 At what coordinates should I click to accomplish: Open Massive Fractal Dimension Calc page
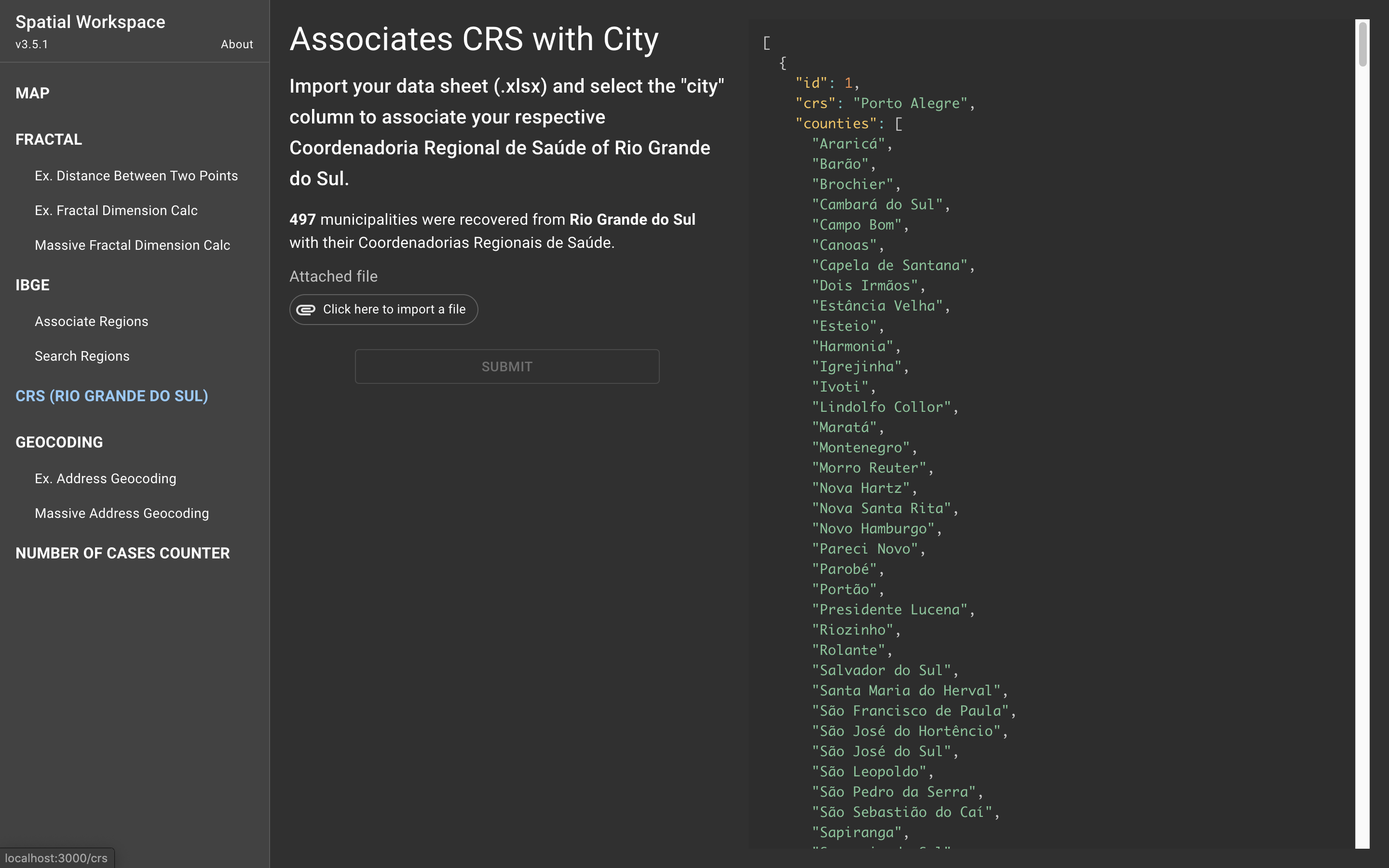coord(132,245)
